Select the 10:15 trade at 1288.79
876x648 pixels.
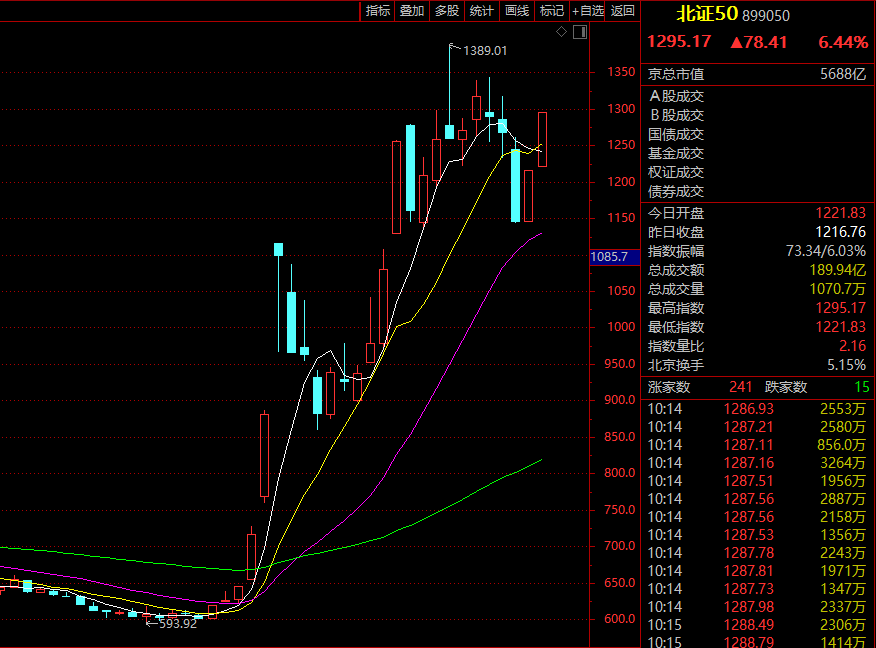pos(757,641)
